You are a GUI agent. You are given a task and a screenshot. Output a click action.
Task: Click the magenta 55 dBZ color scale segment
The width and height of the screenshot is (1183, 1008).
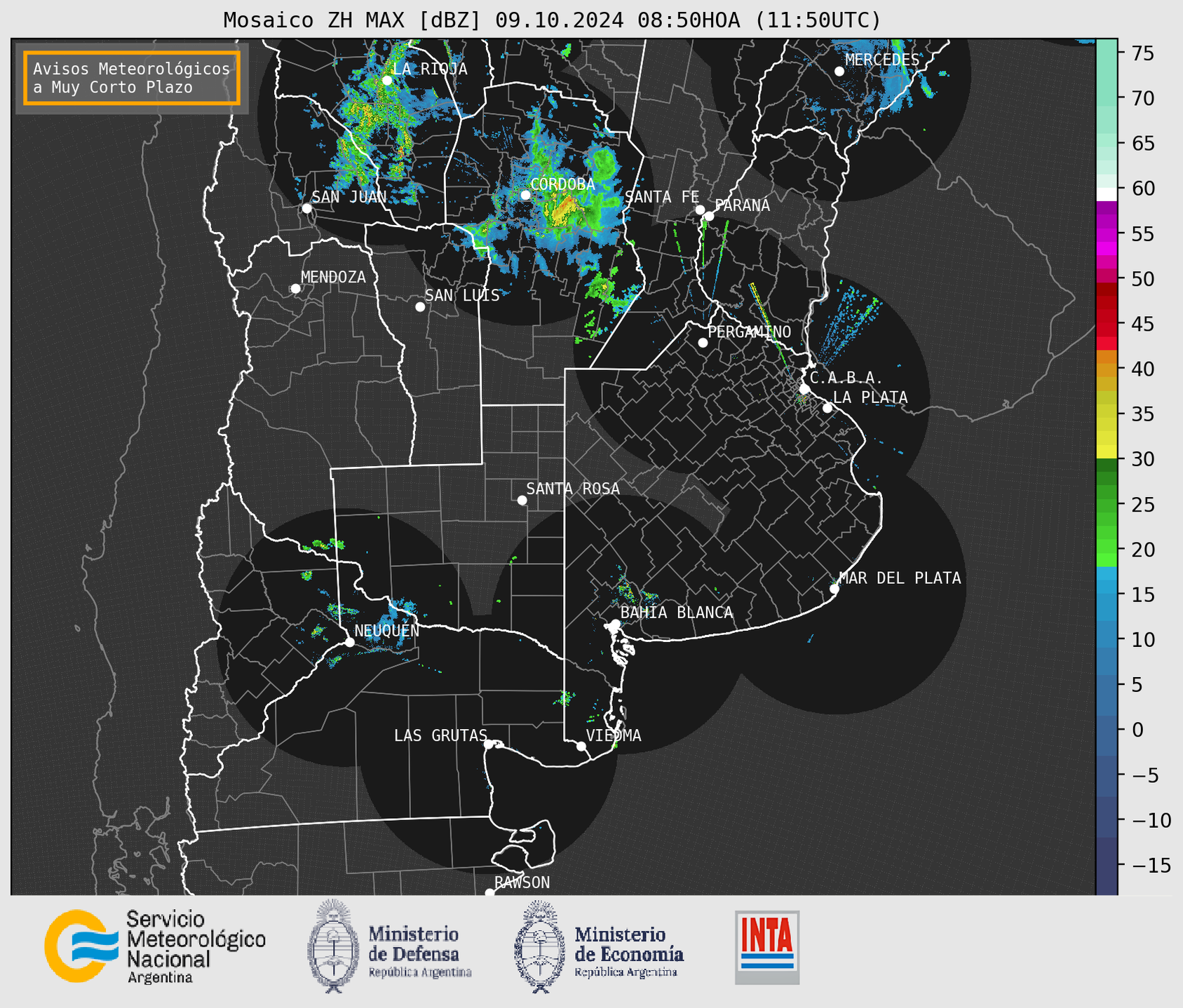click(x=1107, y=234)
